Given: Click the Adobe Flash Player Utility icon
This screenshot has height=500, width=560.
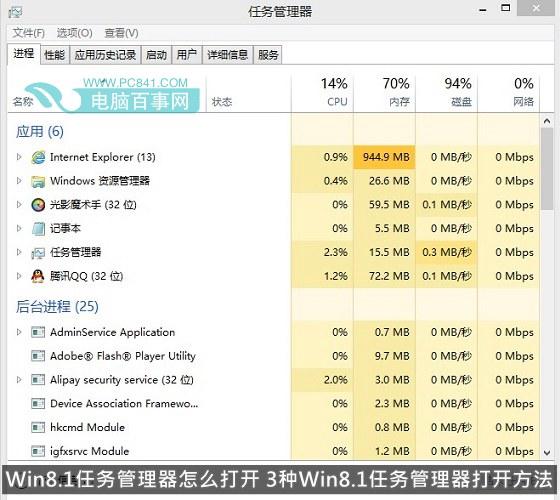Looking at the screenshot, I should coord(38,356).
